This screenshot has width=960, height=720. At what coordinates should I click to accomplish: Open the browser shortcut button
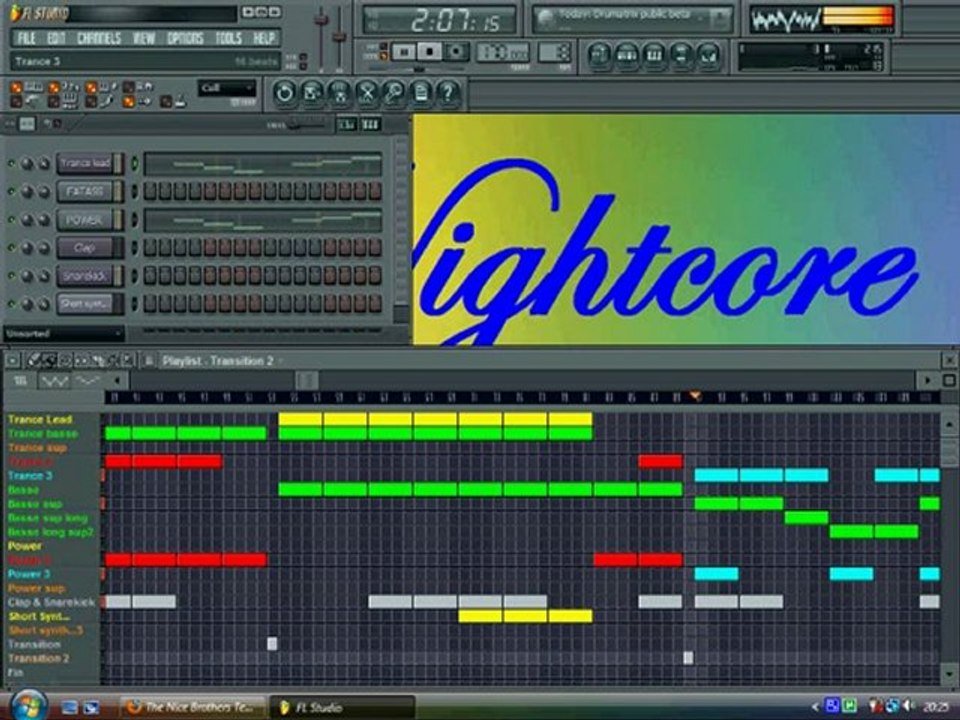[681, 55]
